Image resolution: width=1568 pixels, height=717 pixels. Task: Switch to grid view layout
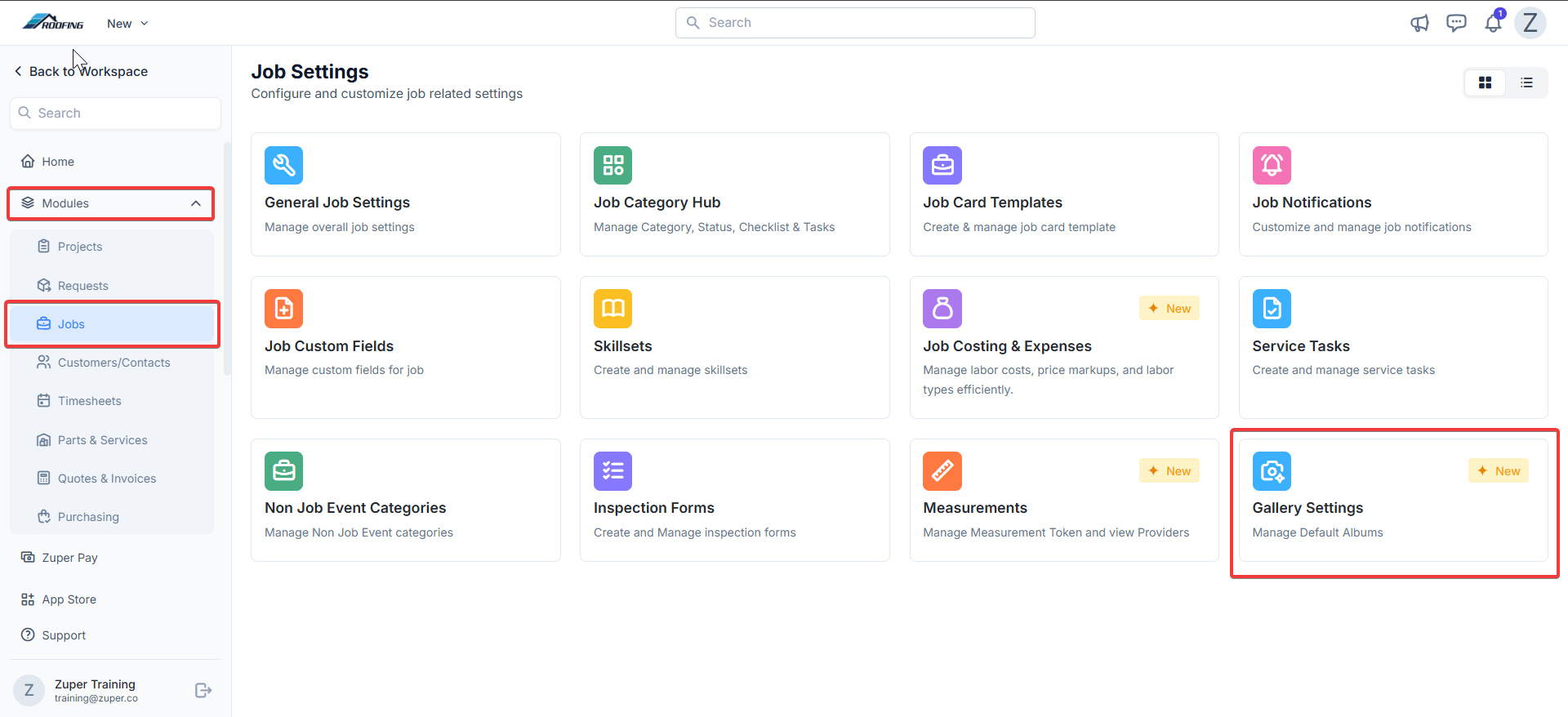(x=1485, y=82)
